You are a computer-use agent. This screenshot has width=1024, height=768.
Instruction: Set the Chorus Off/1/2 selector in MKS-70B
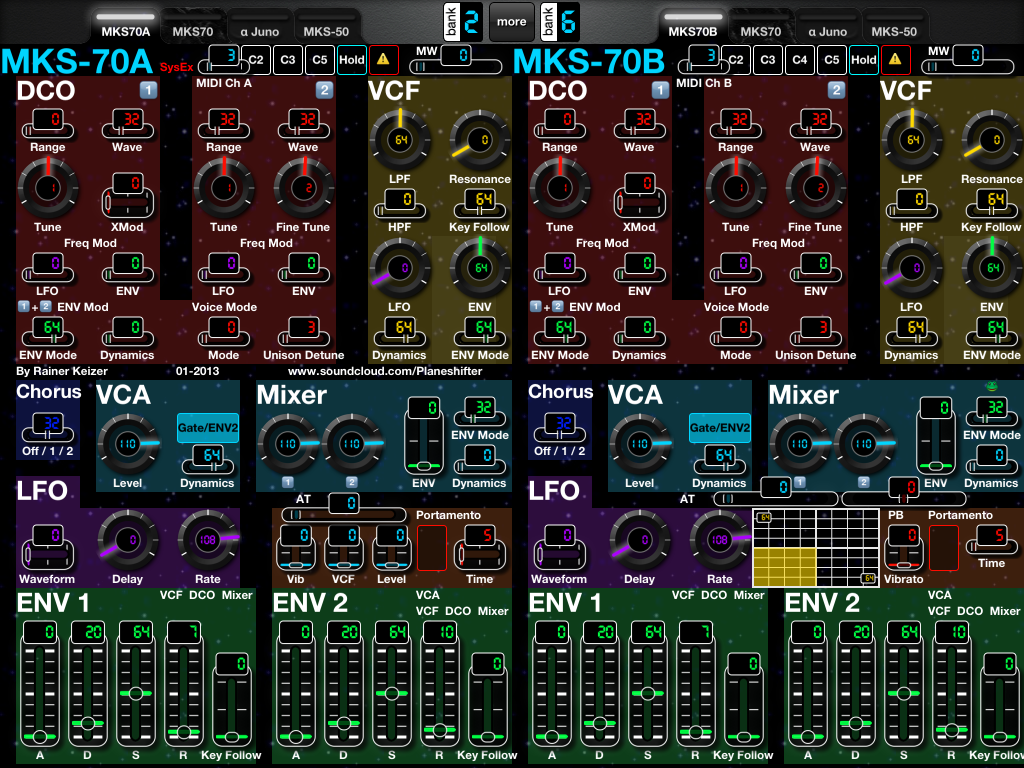point(560,428)
